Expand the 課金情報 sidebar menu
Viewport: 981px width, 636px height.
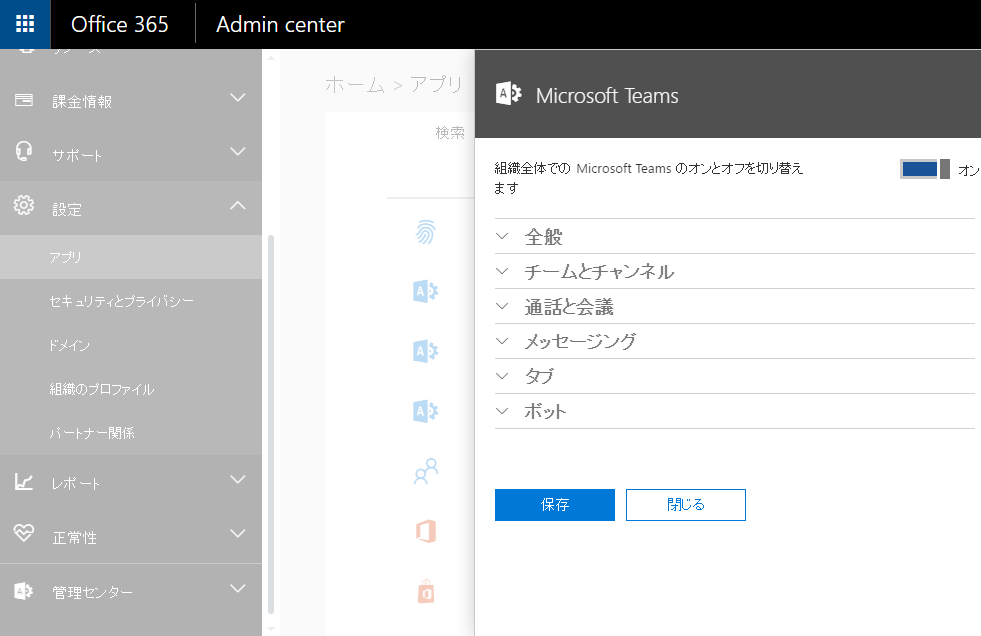(238, 98)
